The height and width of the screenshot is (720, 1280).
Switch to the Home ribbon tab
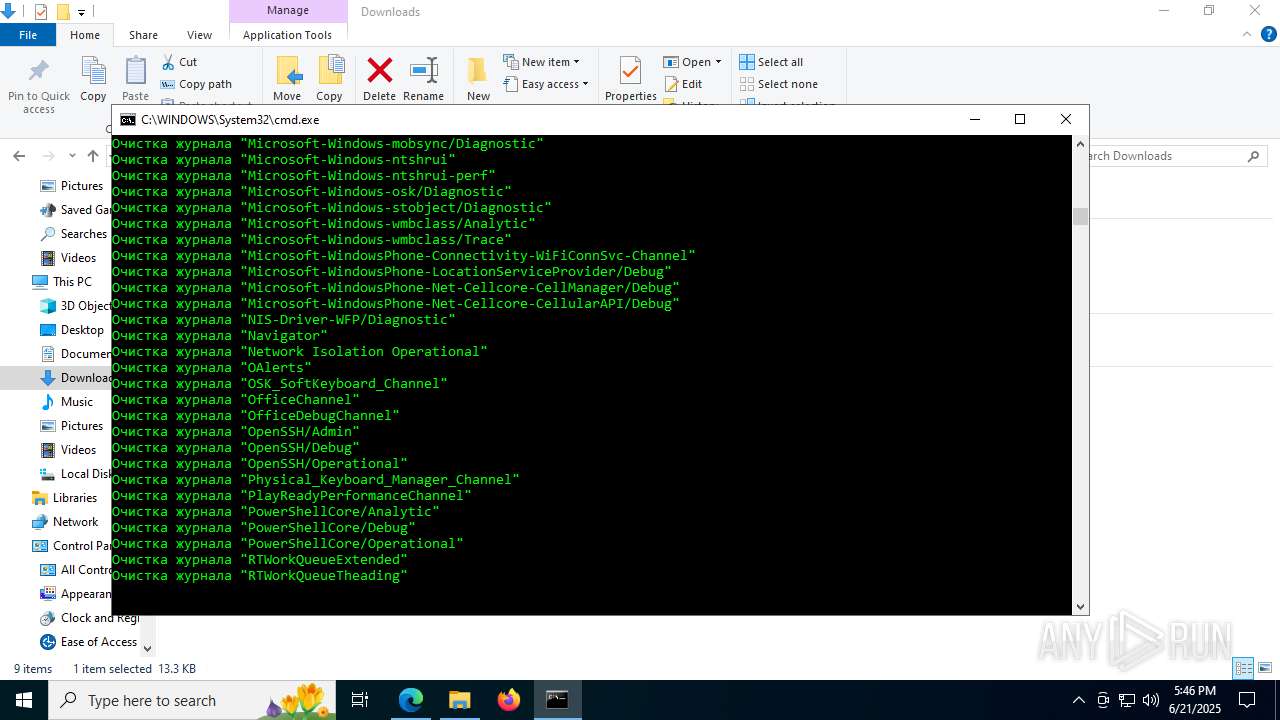pos(85,35)
